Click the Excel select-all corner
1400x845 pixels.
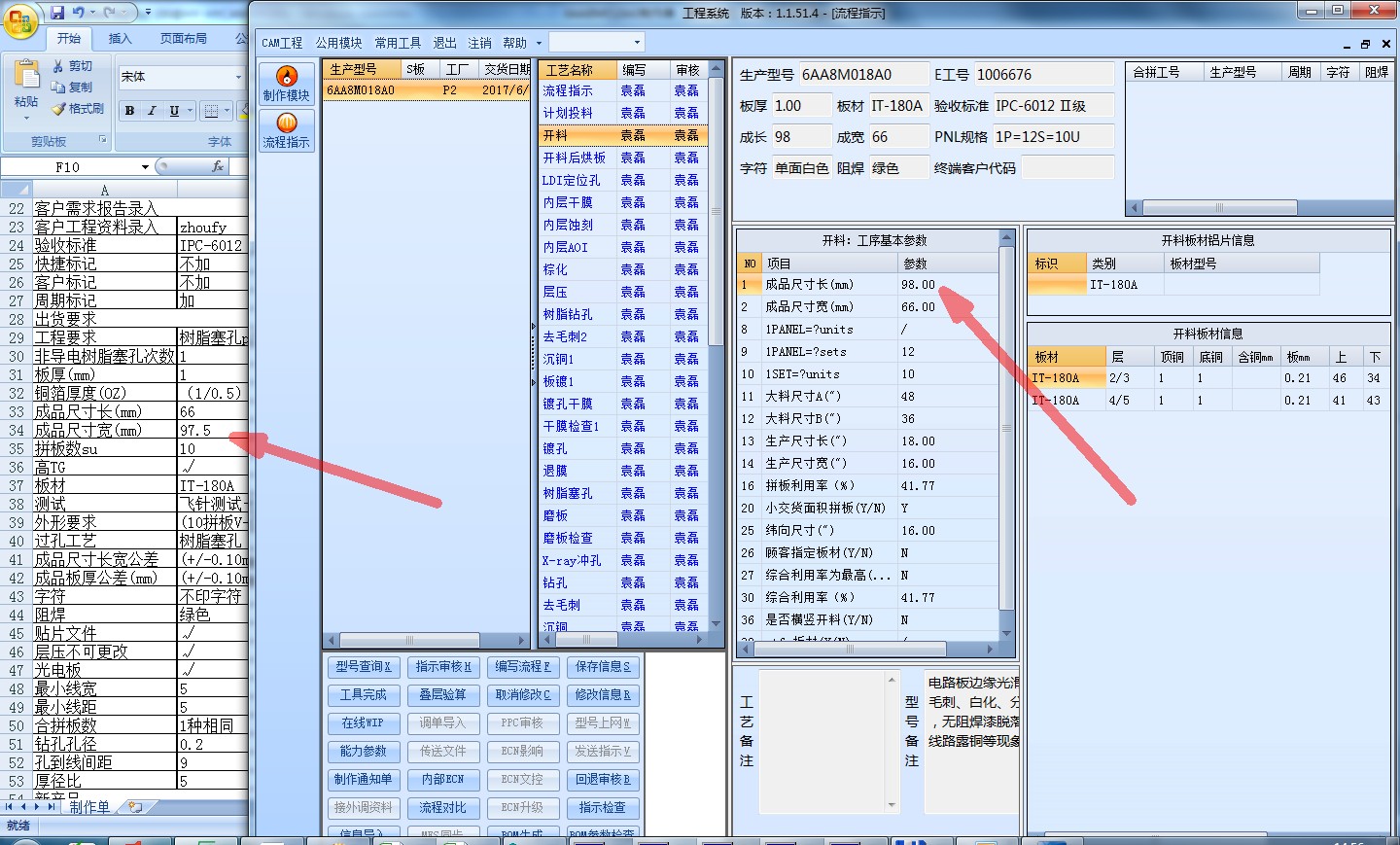(15, 190)
